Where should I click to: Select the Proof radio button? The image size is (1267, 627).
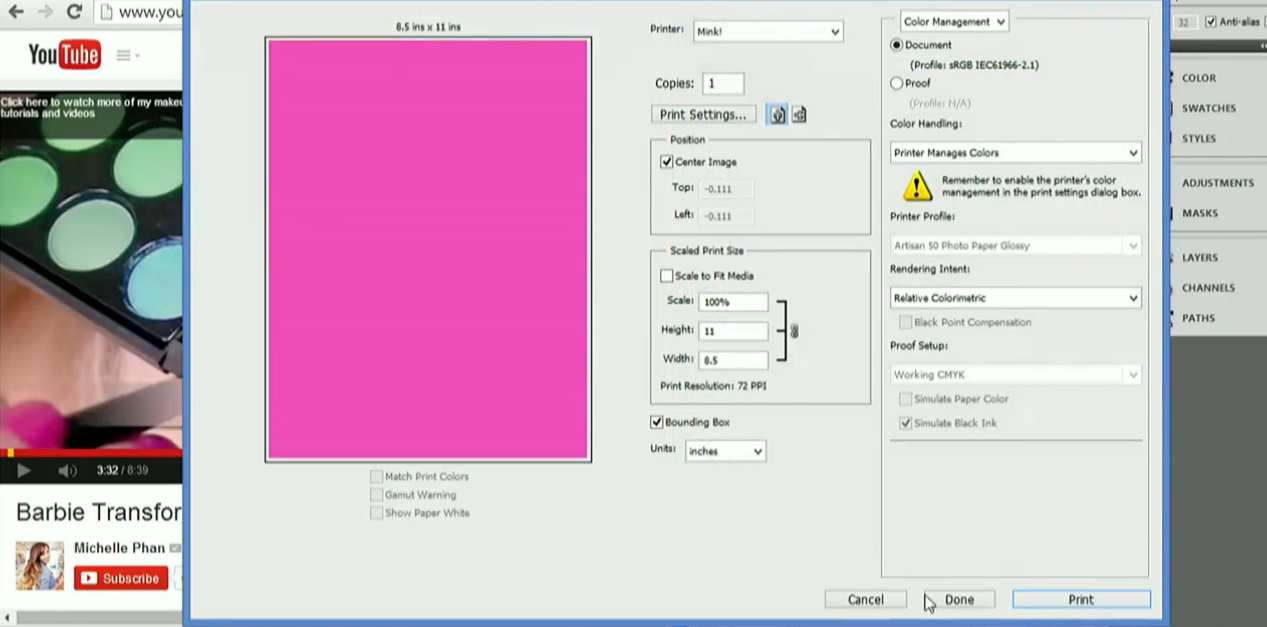897,84
